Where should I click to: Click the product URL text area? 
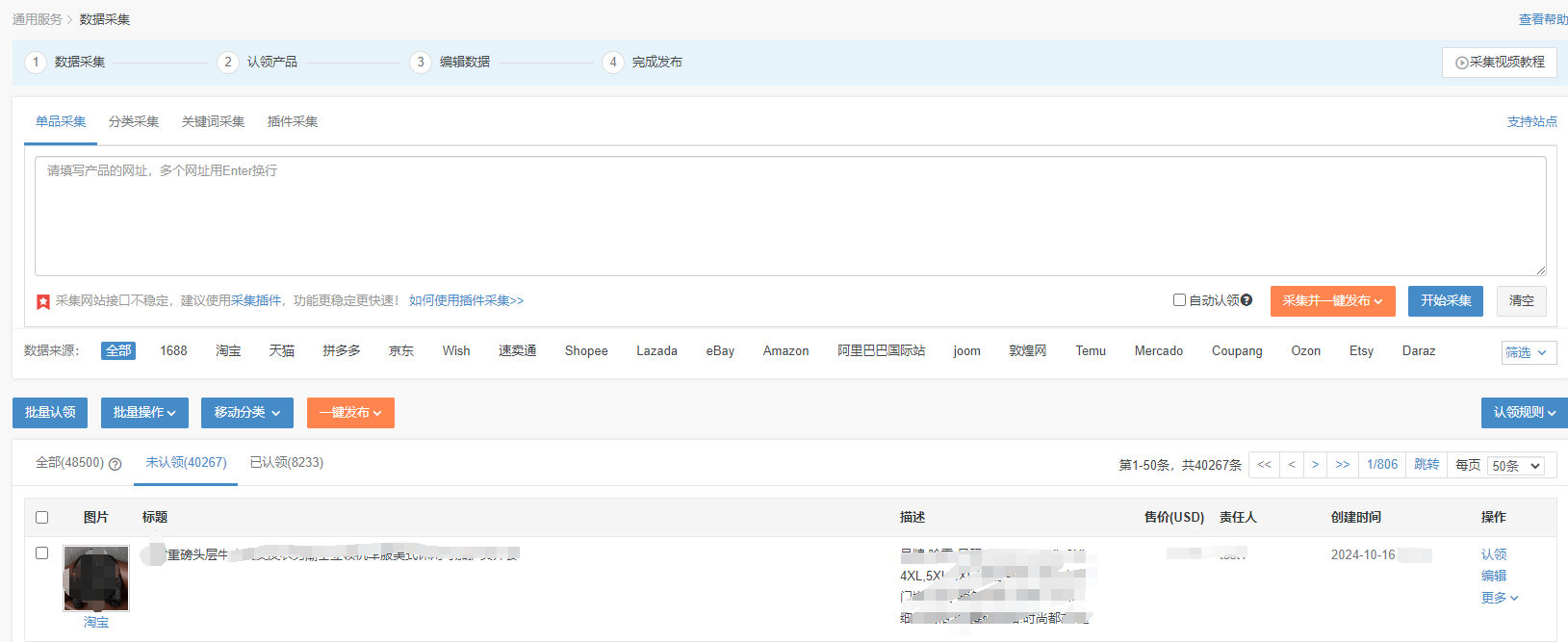pyautogui.click(x=790, y=217)
